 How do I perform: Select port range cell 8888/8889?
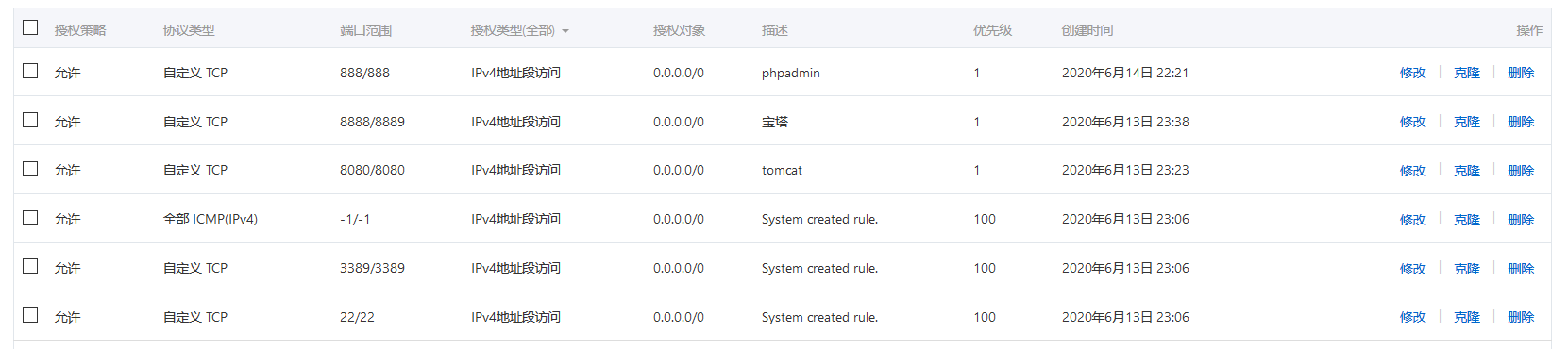(x=372, y=122)
